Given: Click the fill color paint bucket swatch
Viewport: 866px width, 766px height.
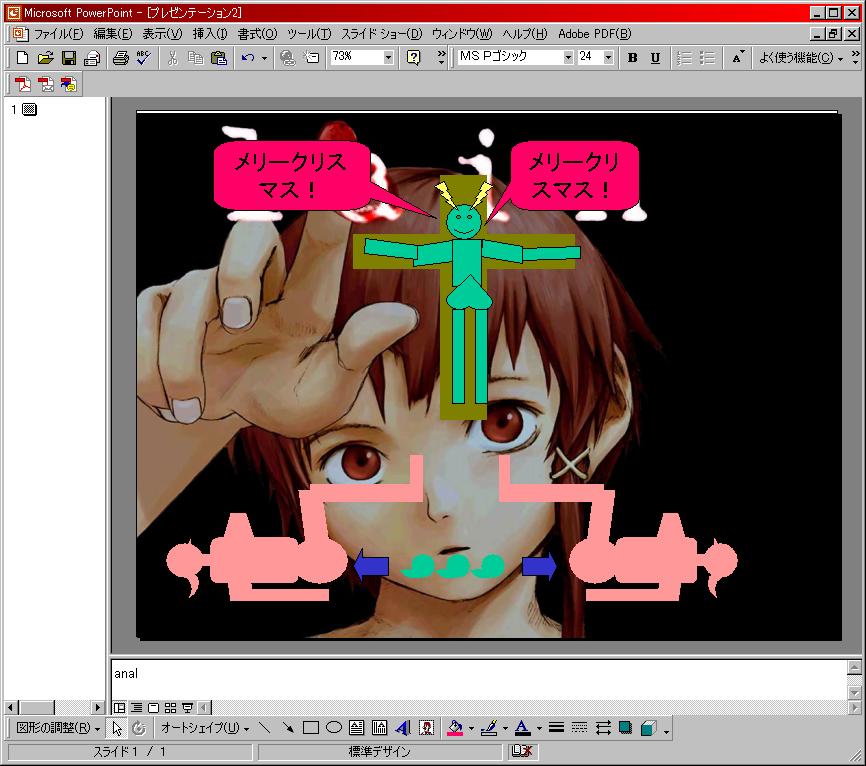Looking at the screenshot, I should (x=455, y=728).
